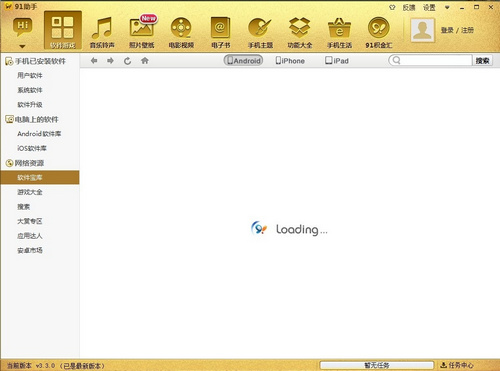500x371 pixels.
Task: Open 手机主题 phone themes section
Action: tap(260, 32)
